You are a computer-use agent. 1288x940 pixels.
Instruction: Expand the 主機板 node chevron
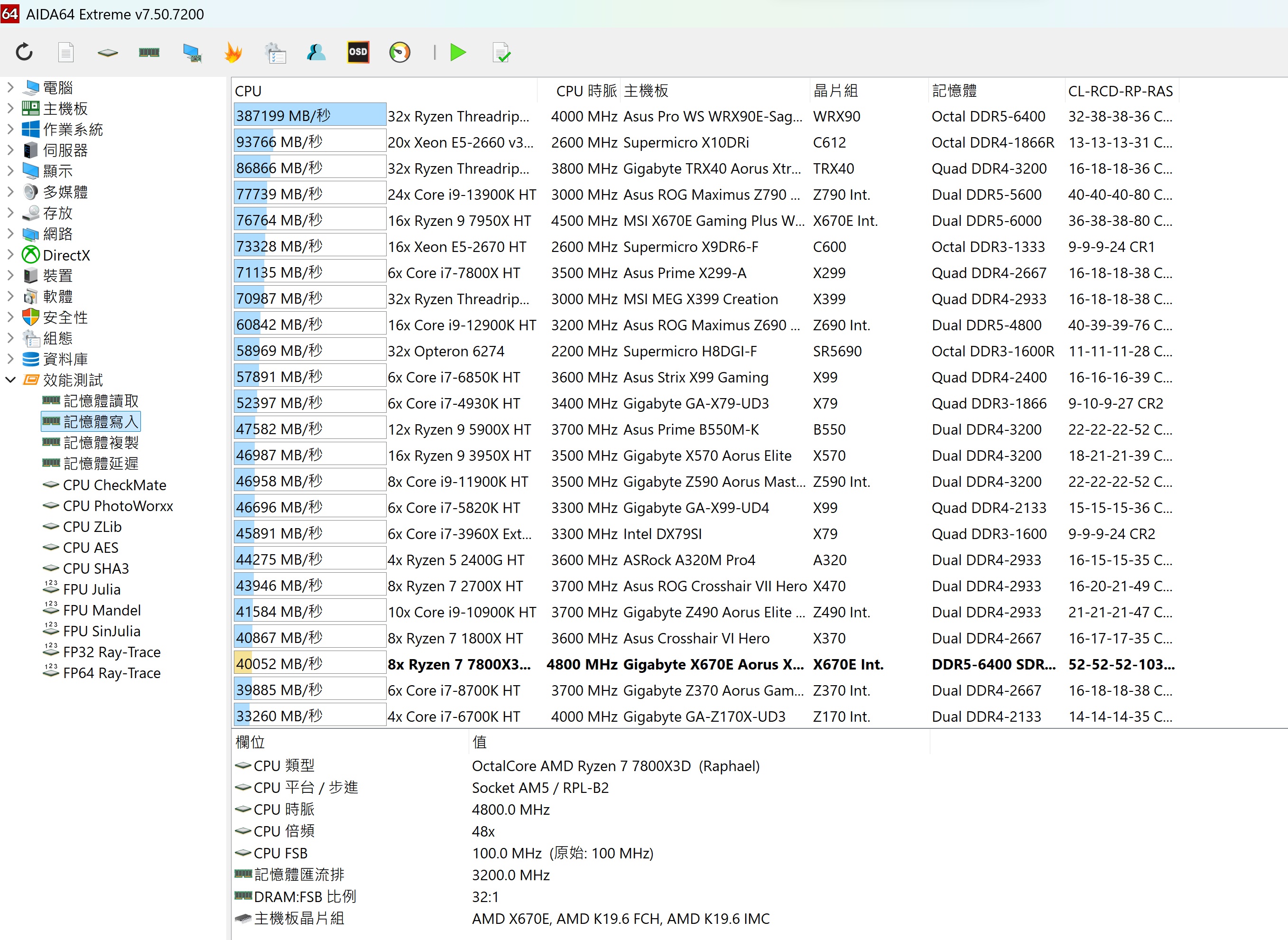[x=10, y=109]
